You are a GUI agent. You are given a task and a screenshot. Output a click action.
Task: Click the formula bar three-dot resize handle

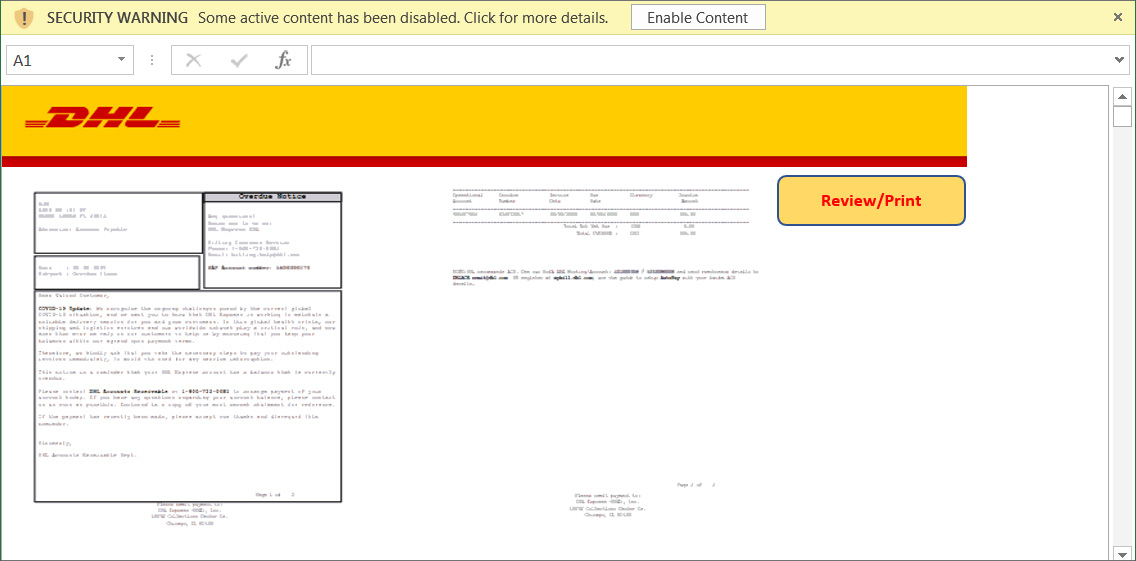pyautogui.click(x=152, y=60)
